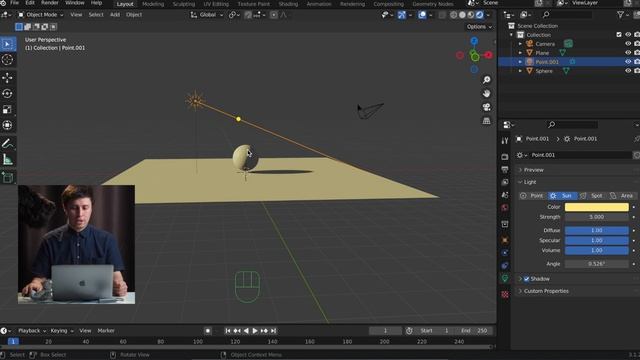Switch to rendered viewport shading
640x360 pixels.
tap(480, 15)
